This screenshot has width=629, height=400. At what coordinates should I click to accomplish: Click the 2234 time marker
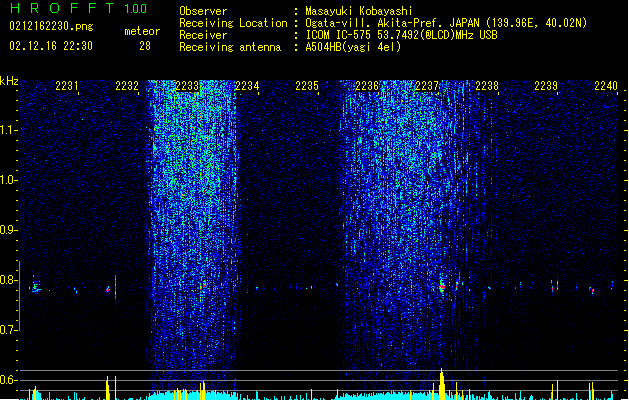tap(247, 86)
